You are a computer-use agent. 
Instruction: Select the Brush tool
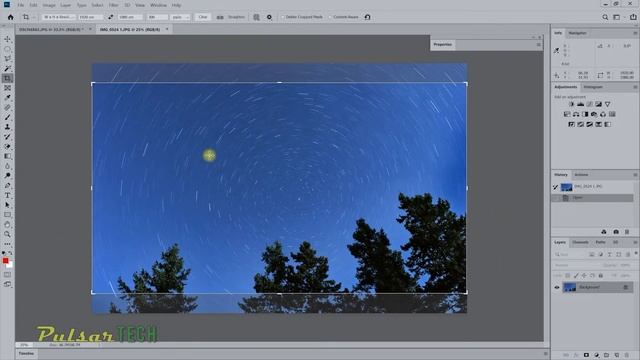click(x=7, y=118)
